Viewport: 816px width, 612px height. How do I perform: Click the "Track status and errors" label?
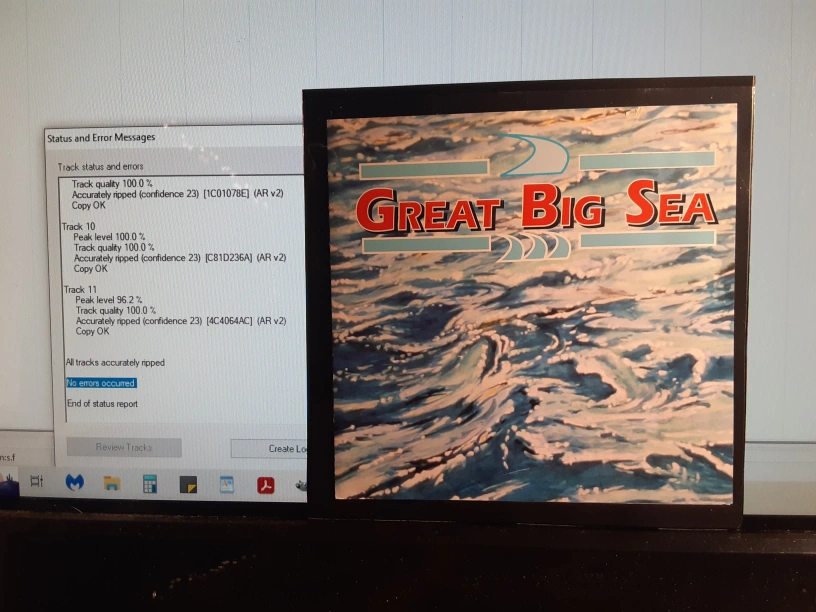click(x=100, y=167)
